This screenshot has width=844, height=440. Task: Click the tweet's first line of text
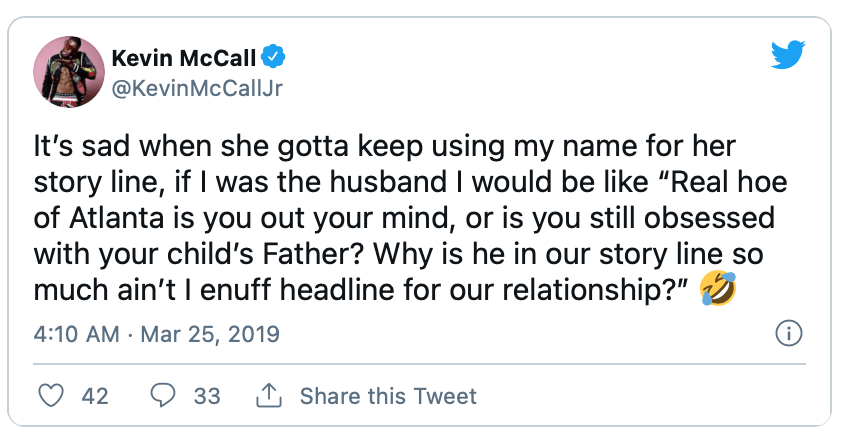pyautogui.click(x=384, y=146)
